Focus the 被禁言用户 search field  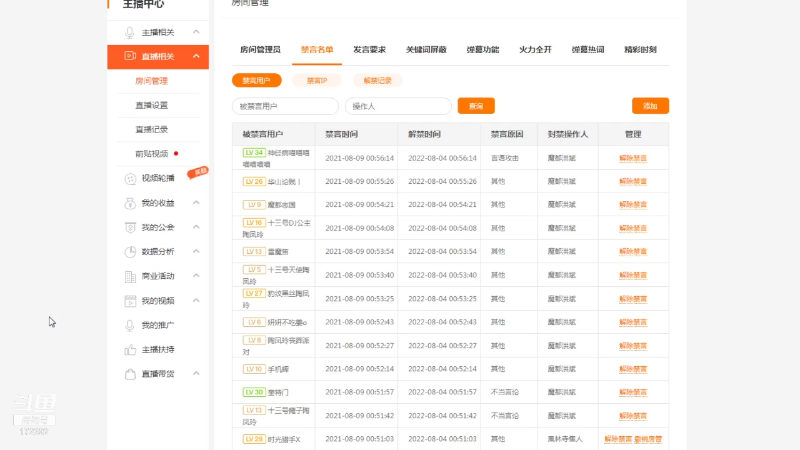point(285,106)
